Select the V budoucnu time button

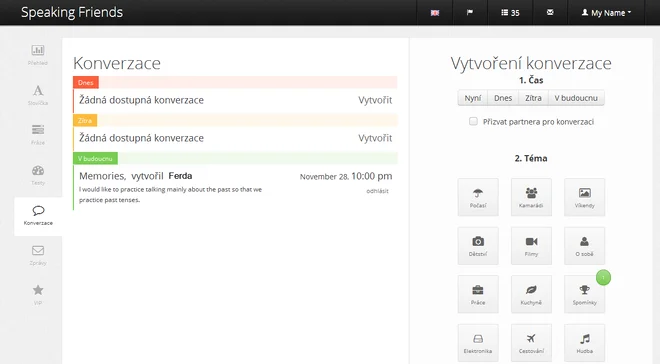click(x=576, y=98)
